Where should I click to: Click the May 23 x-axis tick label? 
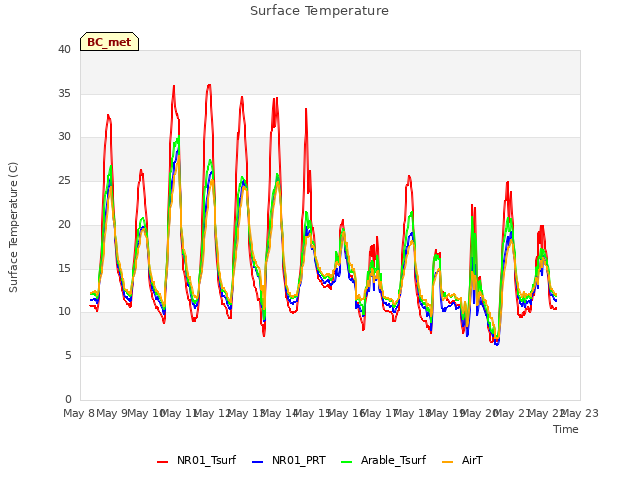579,413
